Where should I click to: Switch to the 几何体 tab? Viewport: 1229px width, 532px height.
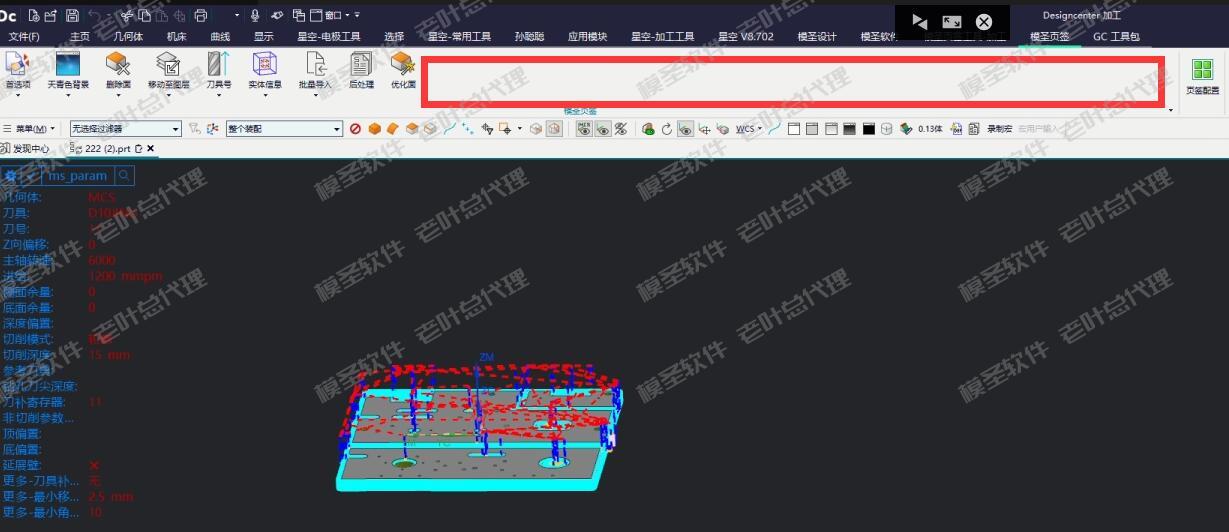(128, 37)
